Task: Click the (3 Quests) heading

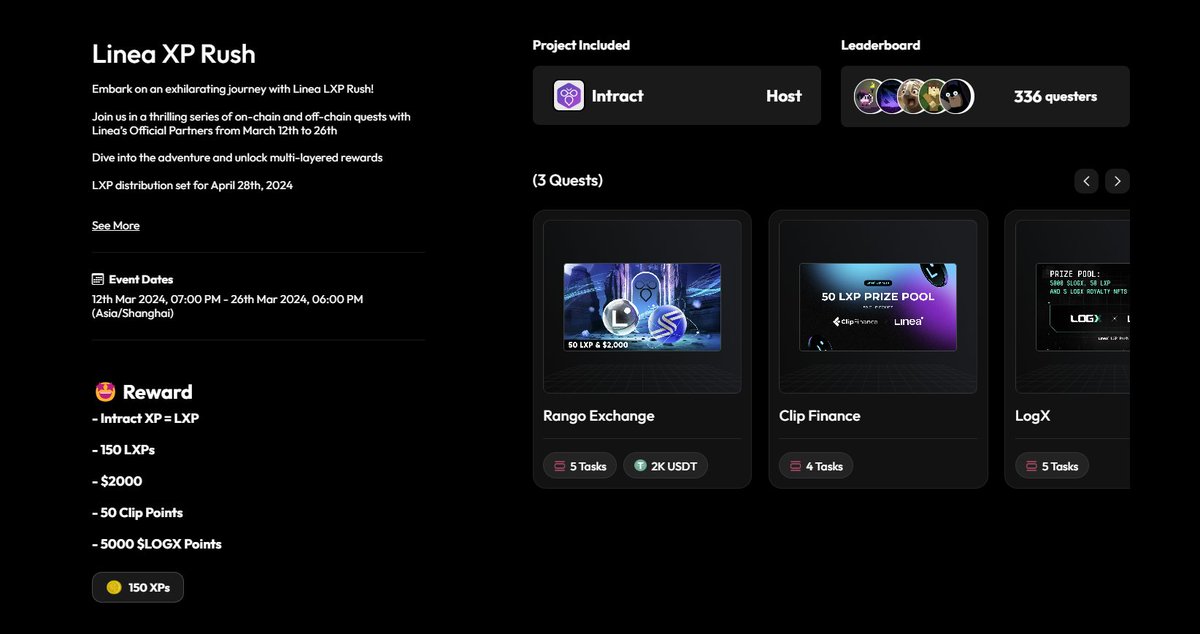Action: [x=568, y=181]
